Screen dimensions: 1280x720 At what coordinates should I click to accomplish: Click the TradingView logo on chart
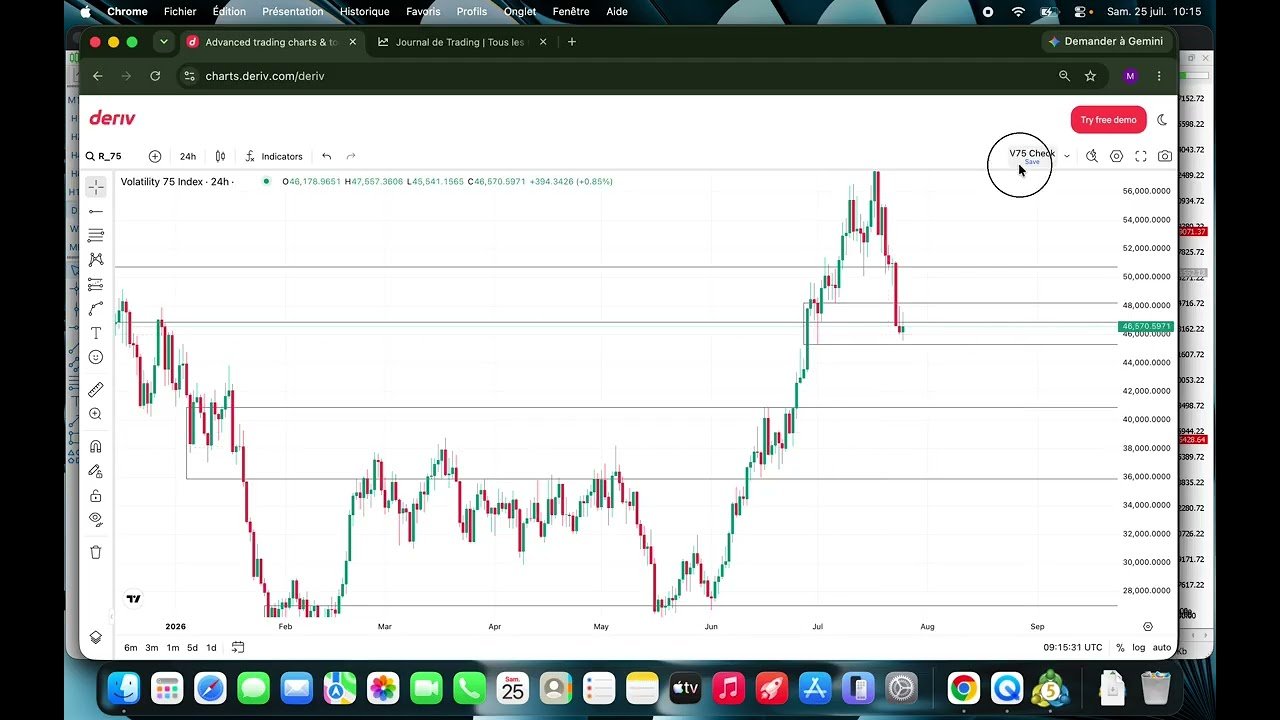point(133,599)
